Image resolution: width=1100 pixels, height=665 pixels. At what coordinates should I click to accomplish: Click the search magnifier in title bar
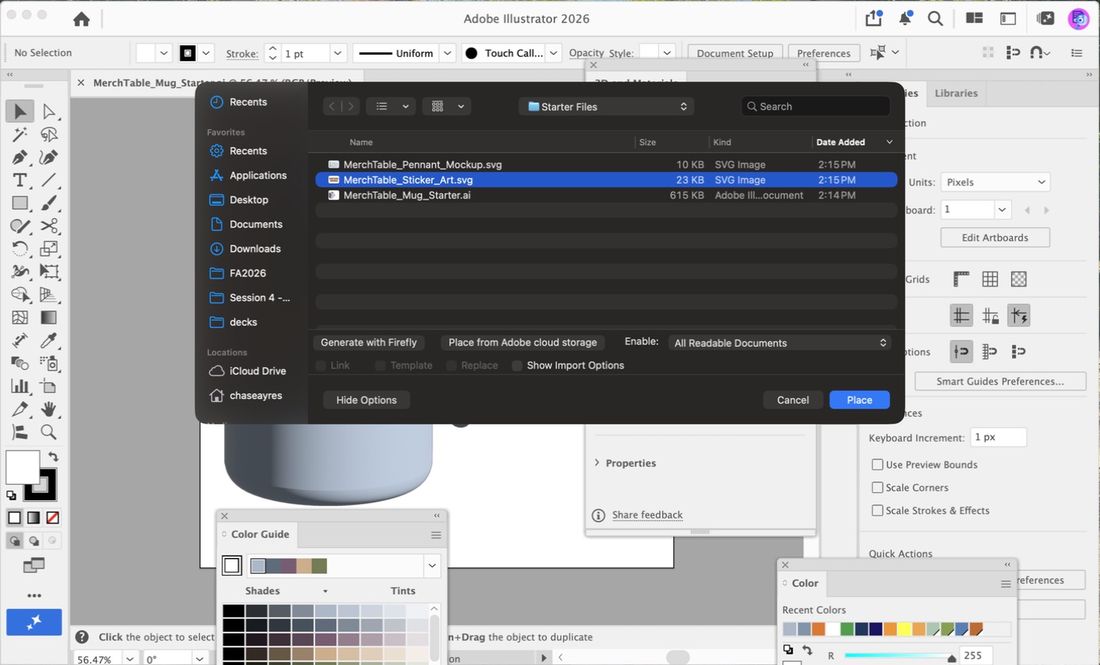point(935,18)
